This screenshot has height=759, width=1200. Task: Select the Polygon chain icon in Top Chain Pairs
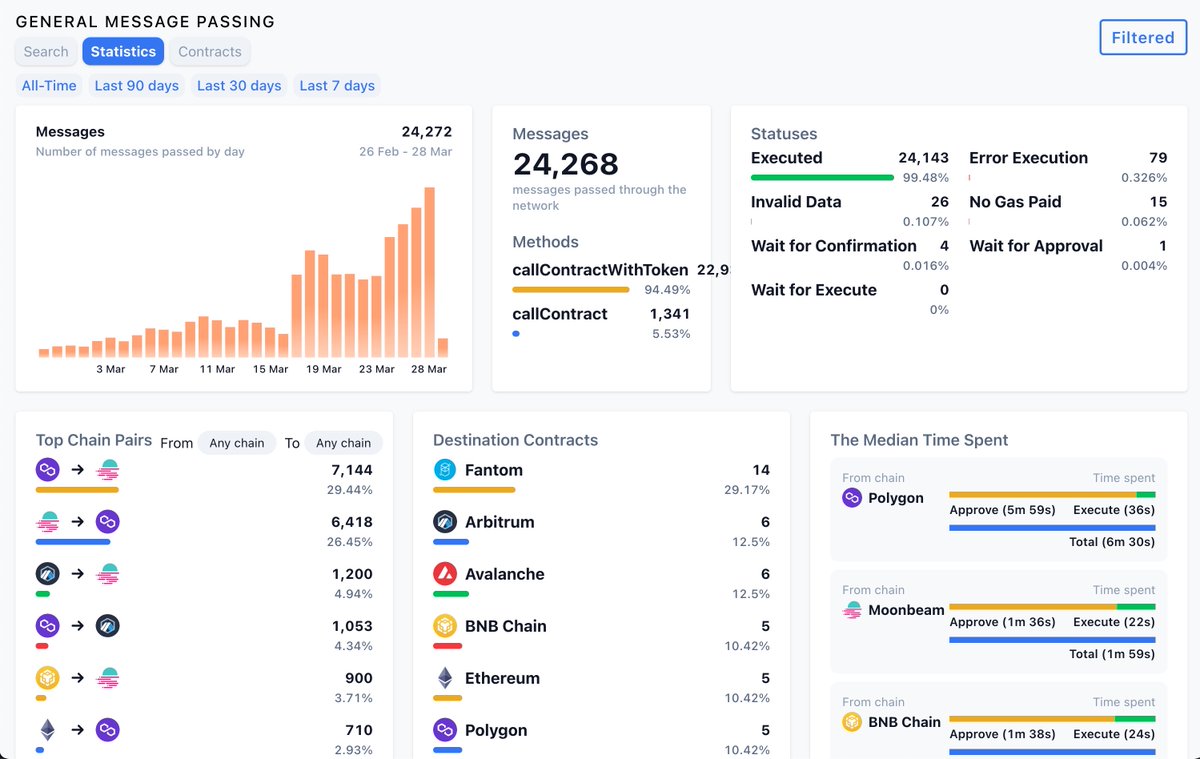(x=47, y=469)
